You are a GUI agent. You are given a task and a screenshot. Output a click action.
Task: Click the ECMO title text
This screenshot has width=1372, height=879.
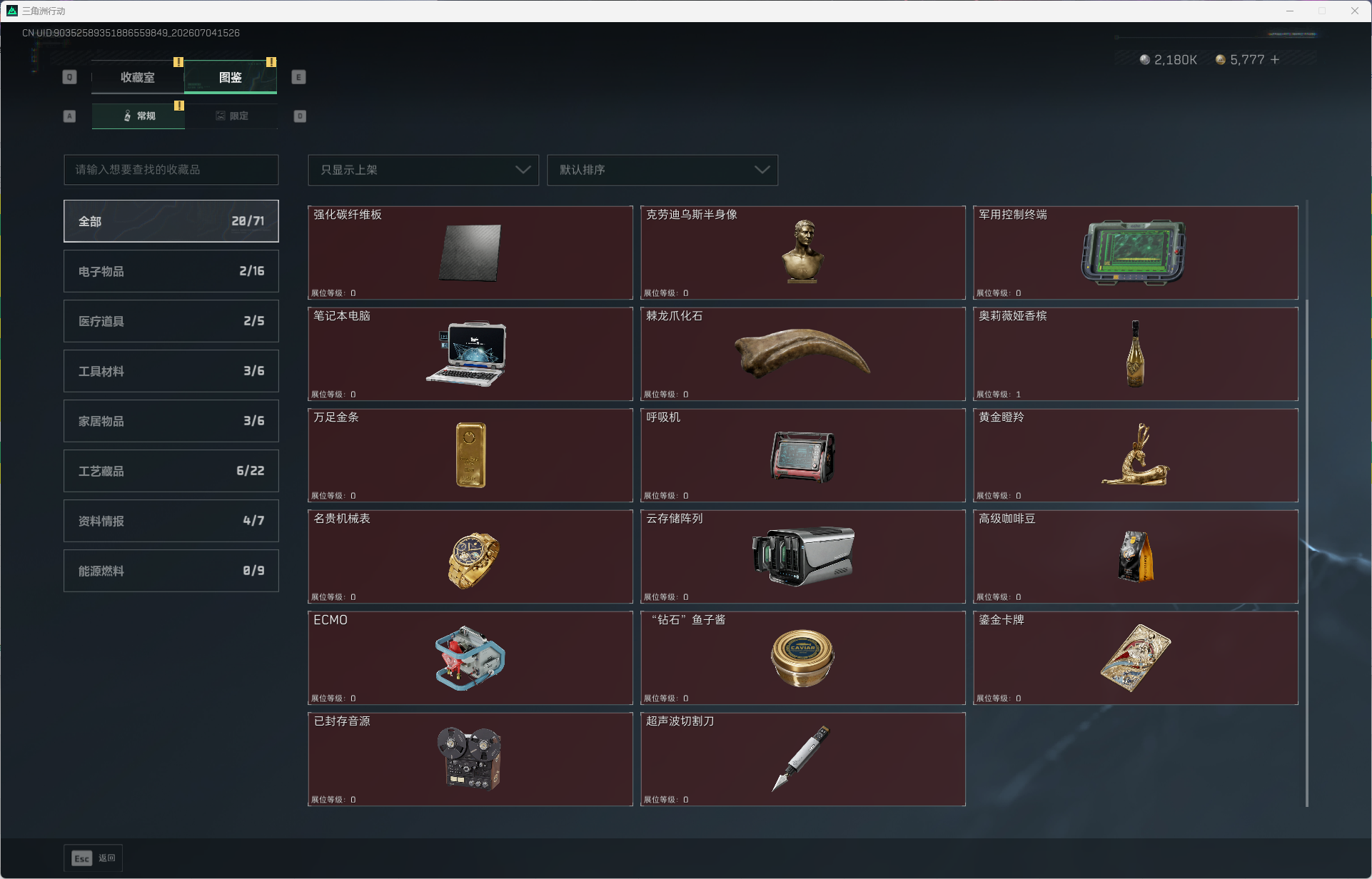[331, 620]
